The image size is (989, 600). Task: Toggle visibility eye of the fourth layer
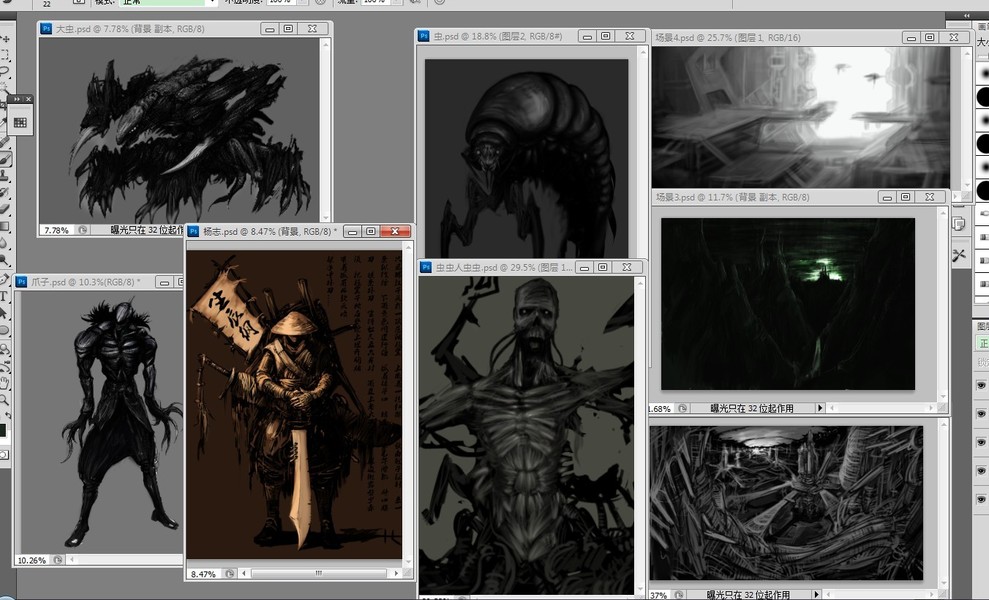click(x=981, y=471)
